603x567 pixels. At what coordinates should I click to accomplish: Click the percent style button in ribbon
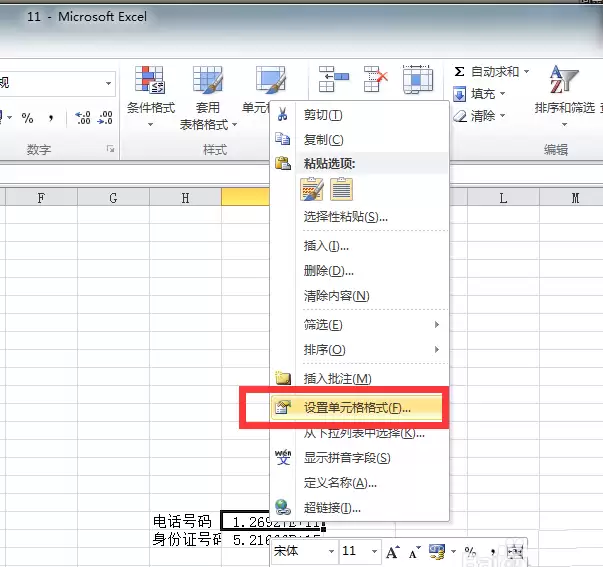(x=27, y=118)
